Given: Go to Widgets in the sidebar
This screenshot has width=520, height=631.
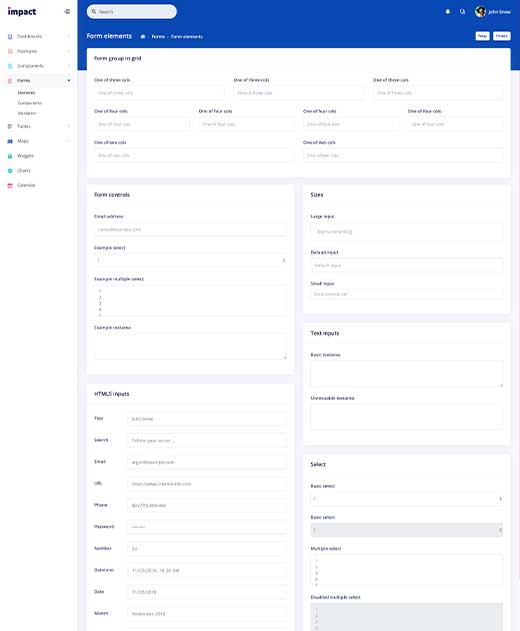Looking at the screenshot, I should point(25,156).
